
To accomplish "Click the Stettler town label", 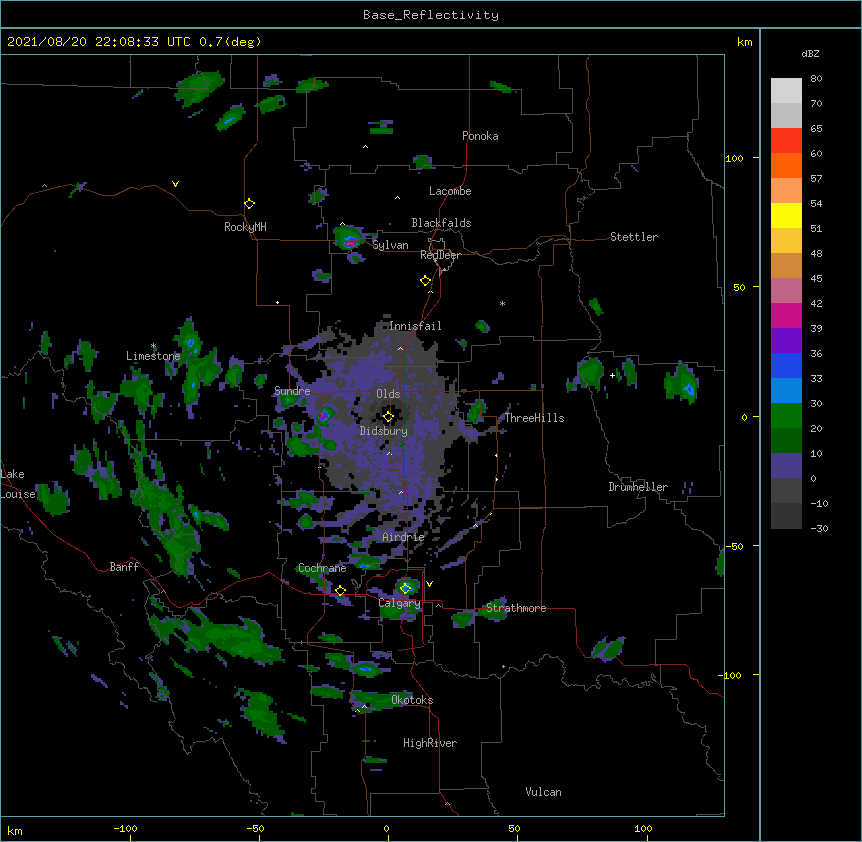I will click(x=634, y=237).
